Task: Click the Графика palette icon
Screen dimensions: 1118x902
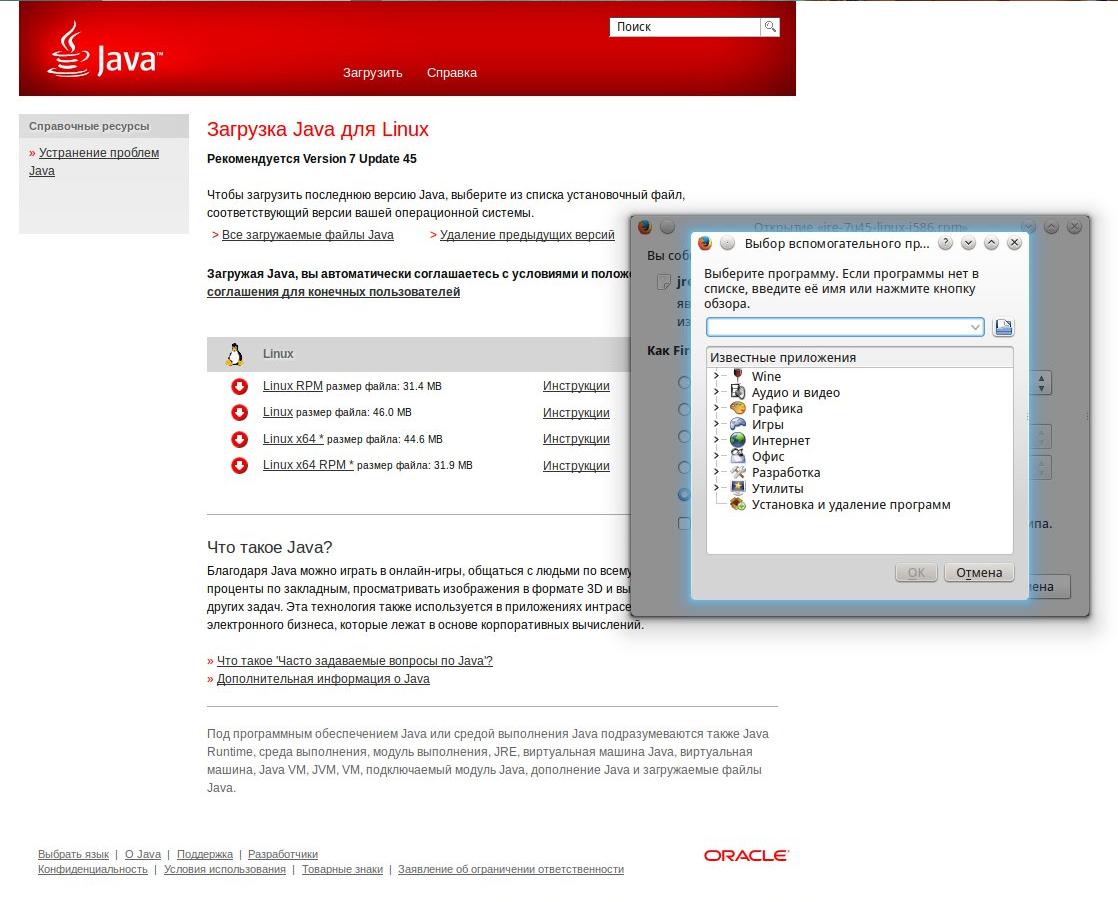Action: pos(738,408)
